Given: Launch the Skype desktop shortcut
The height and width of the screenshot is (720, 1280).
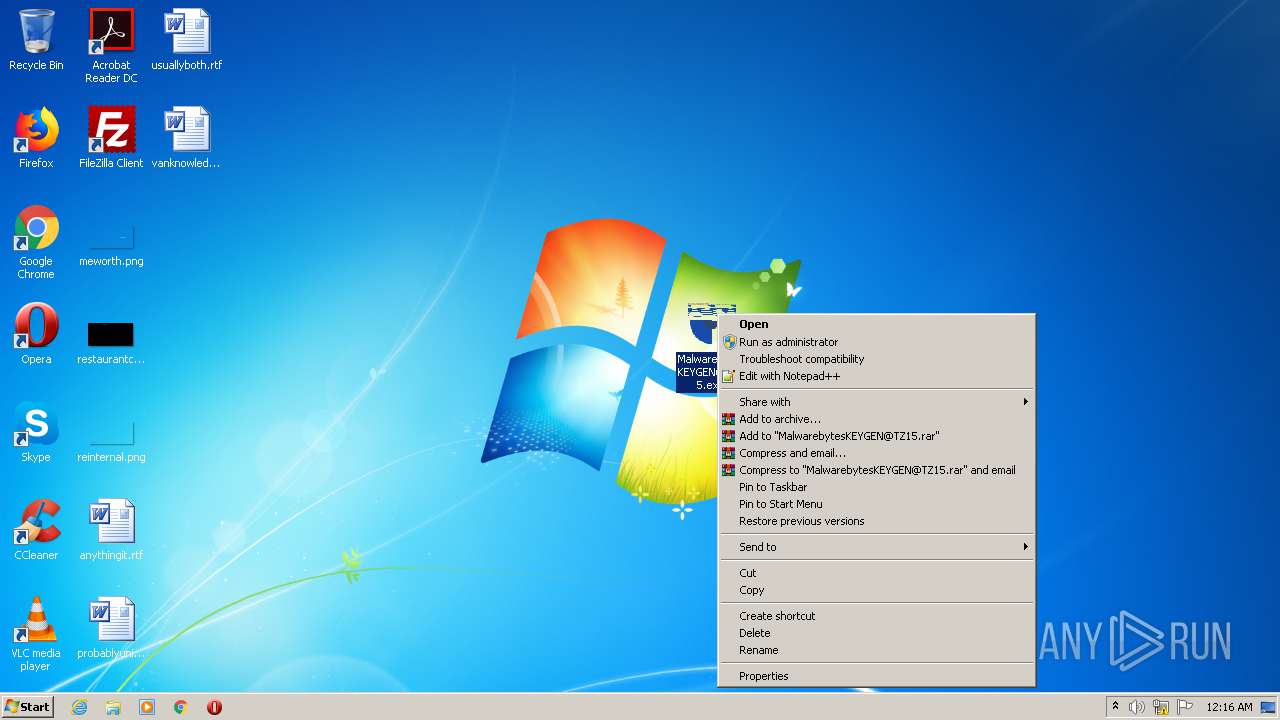Looking at the screenshot, I should pos(36,432).
